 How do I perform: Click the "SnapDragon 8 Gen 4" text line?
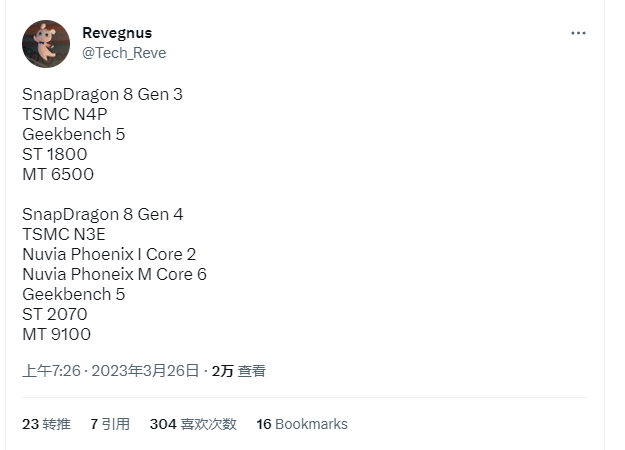pos(103,214)
